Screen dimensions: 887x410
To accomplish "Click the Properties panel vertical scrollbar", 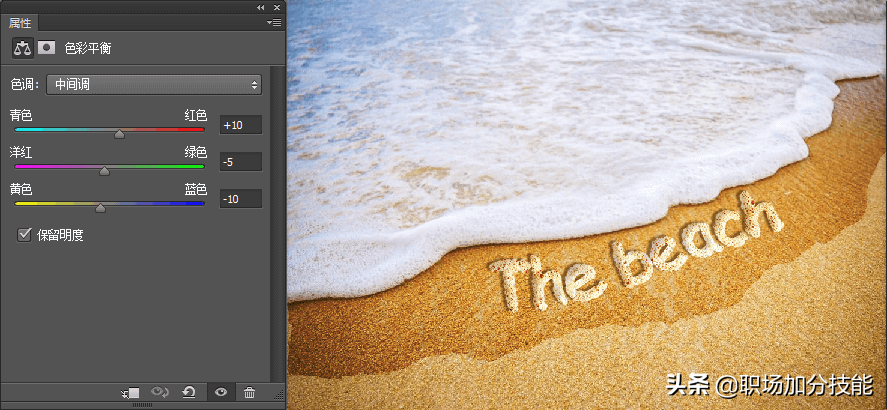I will (276, 223).
